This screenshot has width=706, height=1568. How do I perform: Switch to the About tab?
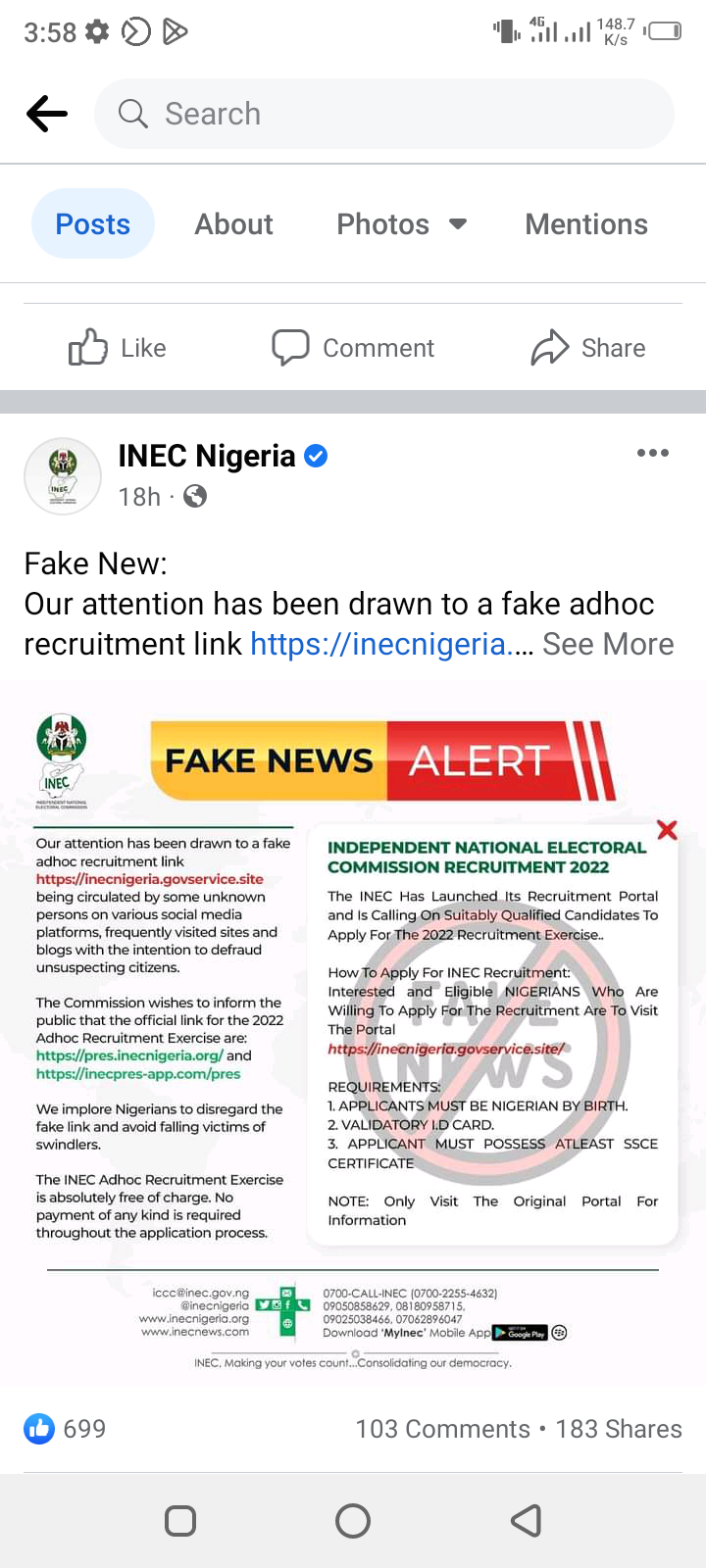233,224
